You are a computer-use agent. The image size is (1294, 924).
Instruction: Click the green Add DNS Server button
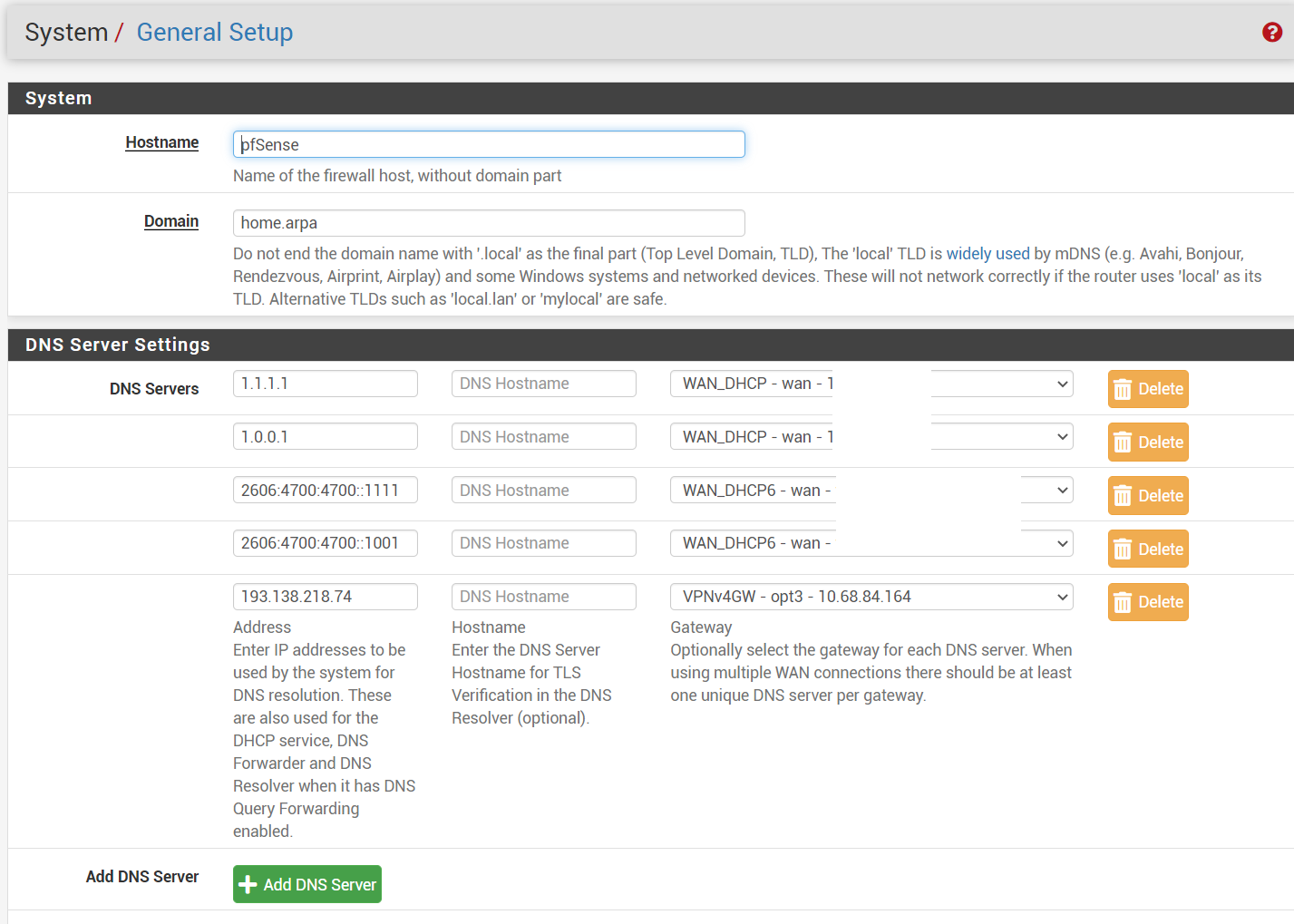[307, 884]
